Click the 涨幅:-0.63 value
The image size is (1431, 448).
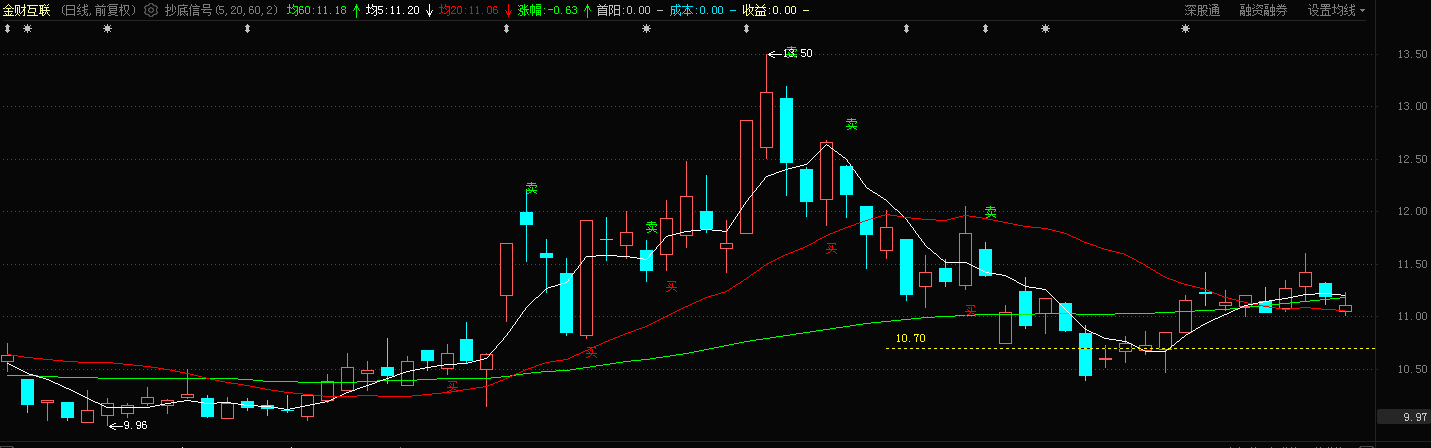click(548, 10)
